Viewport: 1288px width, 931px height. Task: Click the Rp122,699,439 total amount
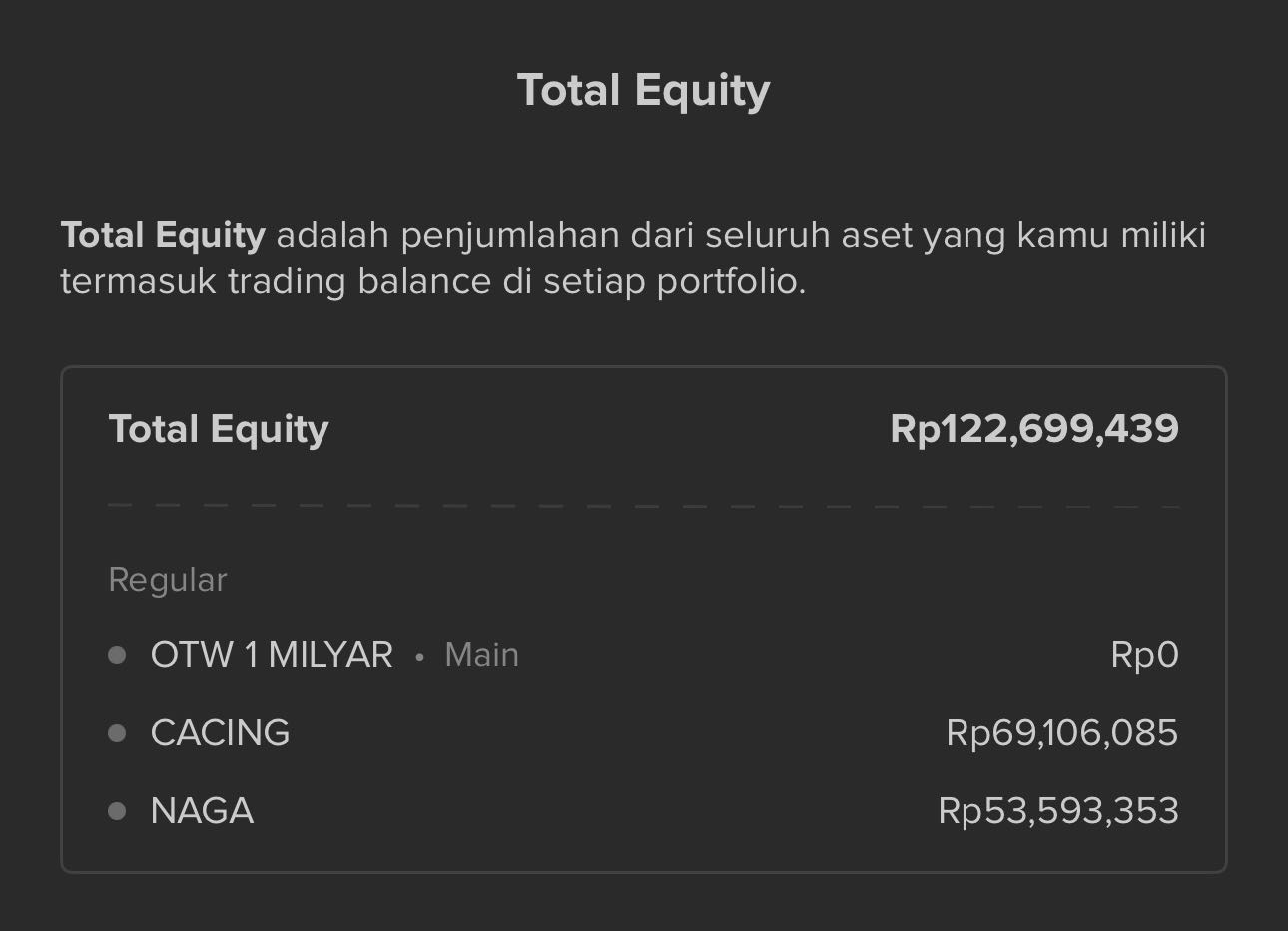pyautogui.click(x=1034, y=429)
